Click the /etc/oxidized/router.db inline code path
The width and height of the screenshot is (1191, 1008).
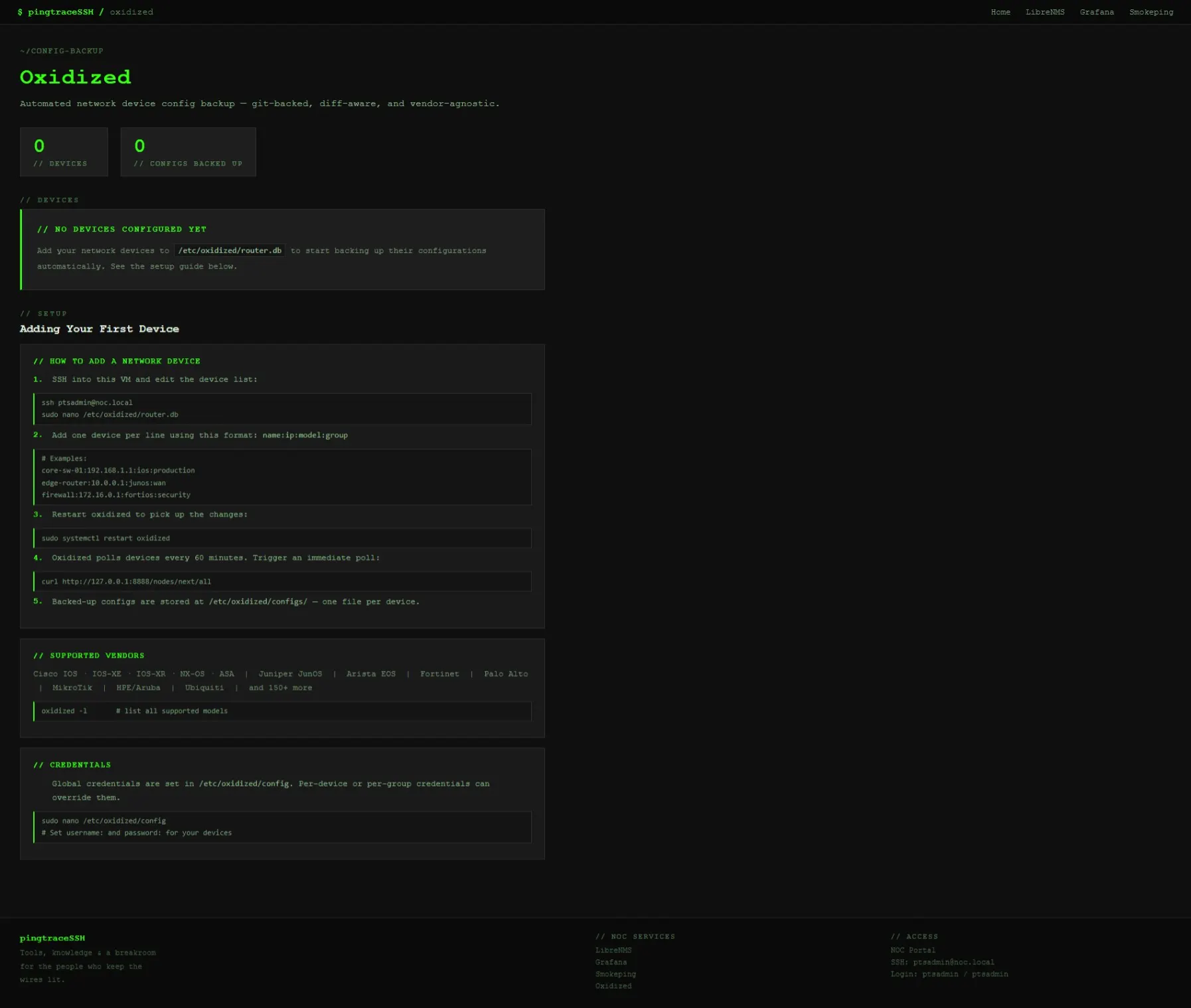pos(230,250)
